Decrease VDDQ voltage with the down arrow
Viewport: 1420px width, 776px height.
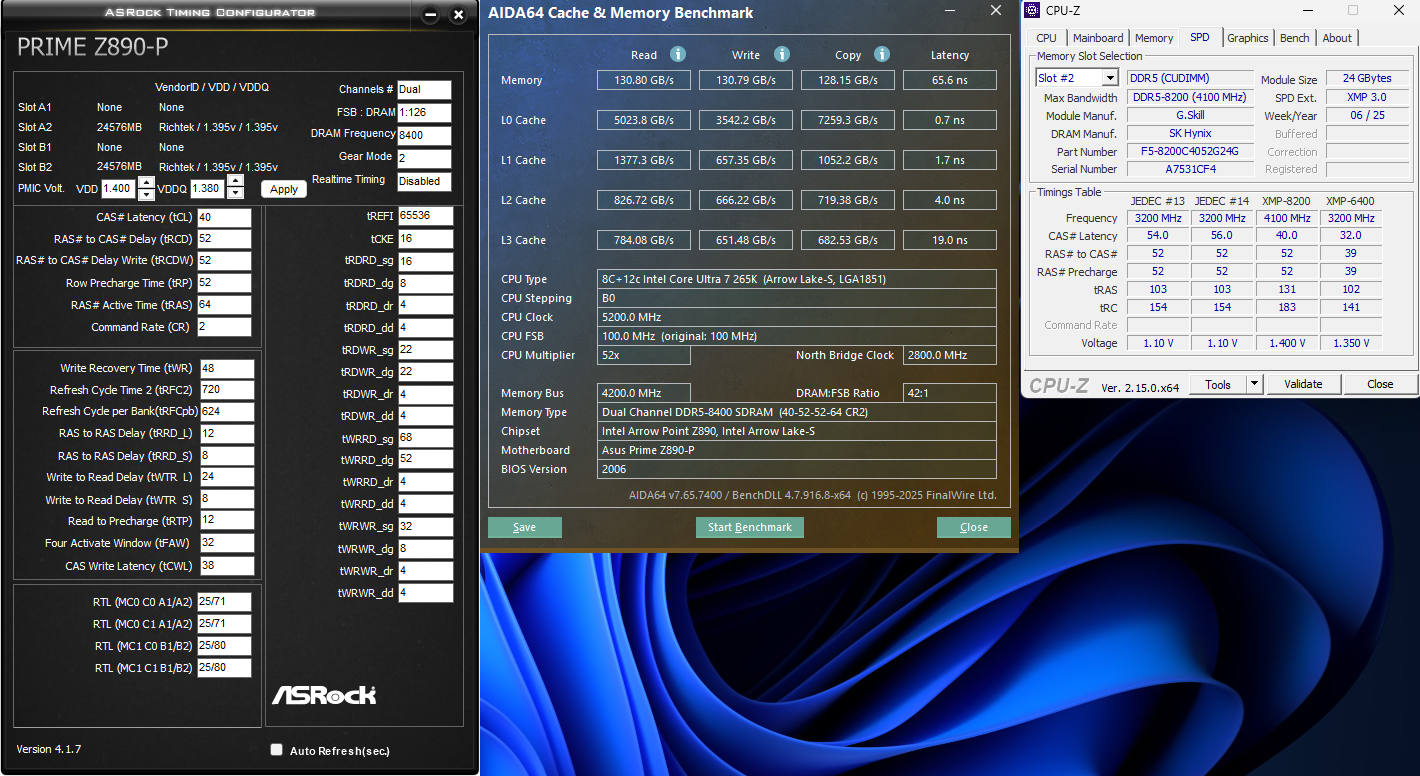coord(235,194)
